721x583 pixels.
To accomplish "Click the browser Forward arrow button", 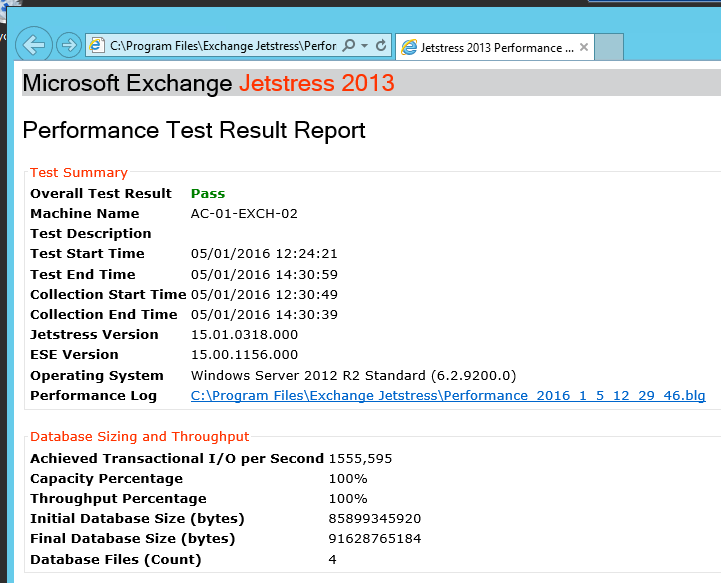I will pyautogui.click(x=68, y=45).
